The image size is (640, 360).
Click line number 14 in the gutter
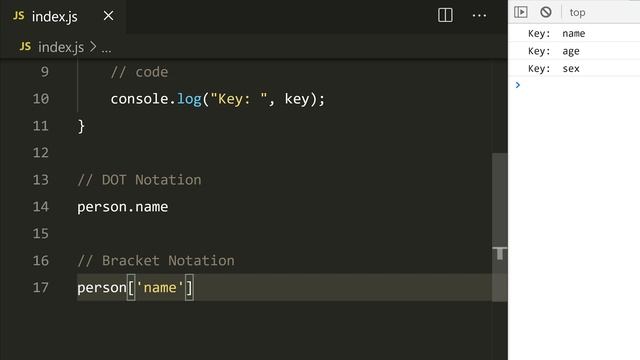click(x=40, y=207)
